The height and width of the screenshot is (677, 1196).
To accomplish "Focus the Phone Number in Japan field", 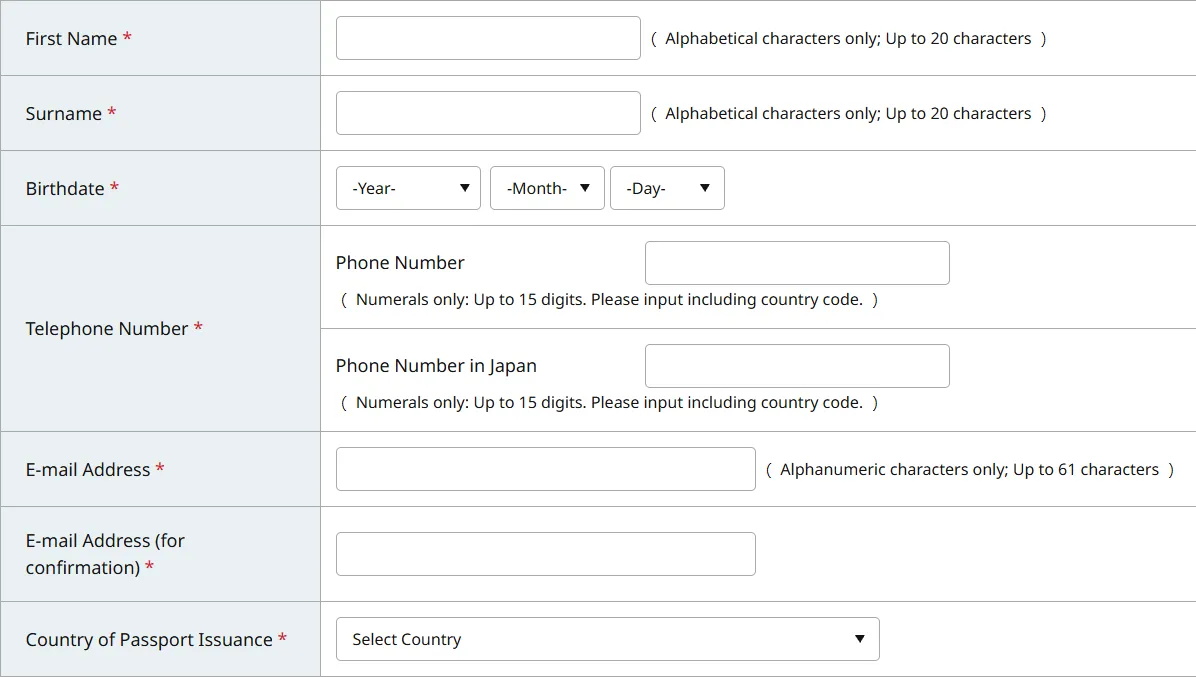I will pyautogui.click(x=797, y=366).
